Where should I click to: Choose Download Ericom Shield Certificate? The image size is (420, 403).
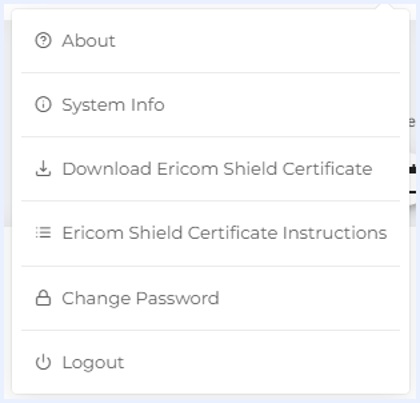[x=210, y=169]
